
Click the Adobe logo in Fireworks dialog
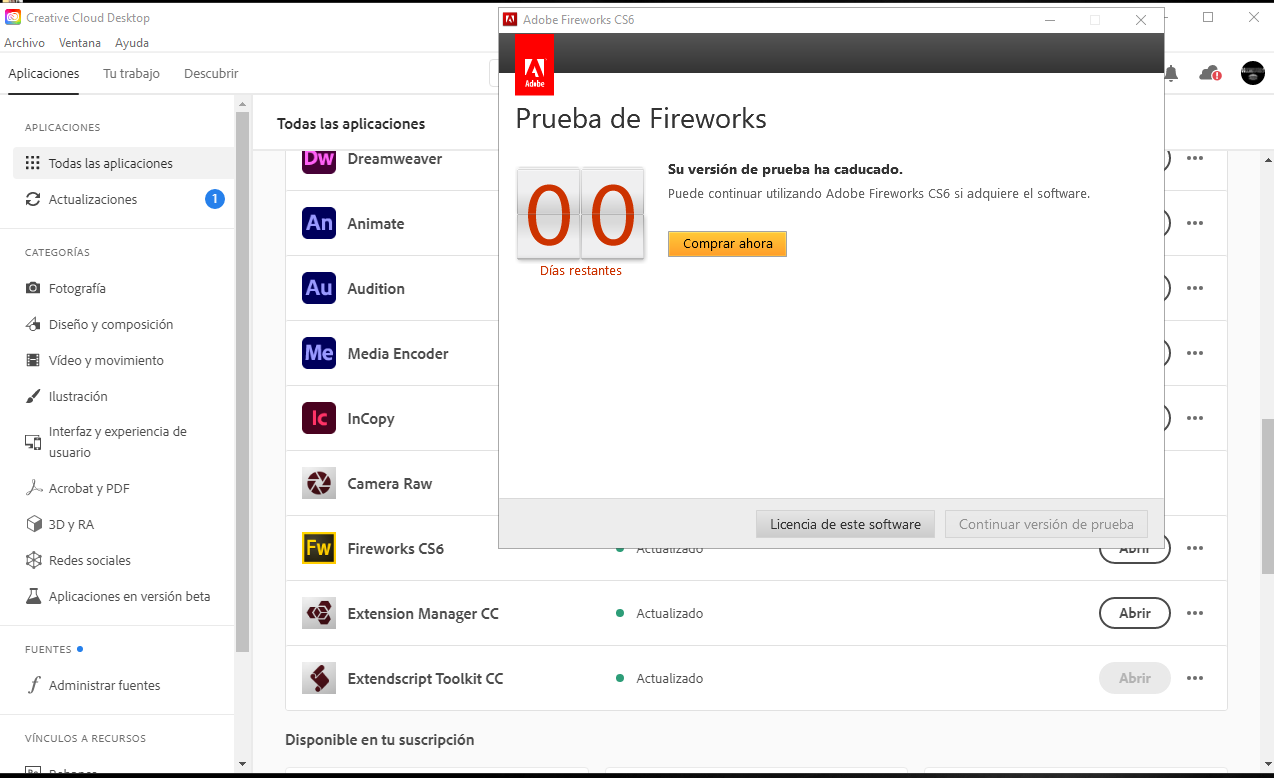(534, 65)
